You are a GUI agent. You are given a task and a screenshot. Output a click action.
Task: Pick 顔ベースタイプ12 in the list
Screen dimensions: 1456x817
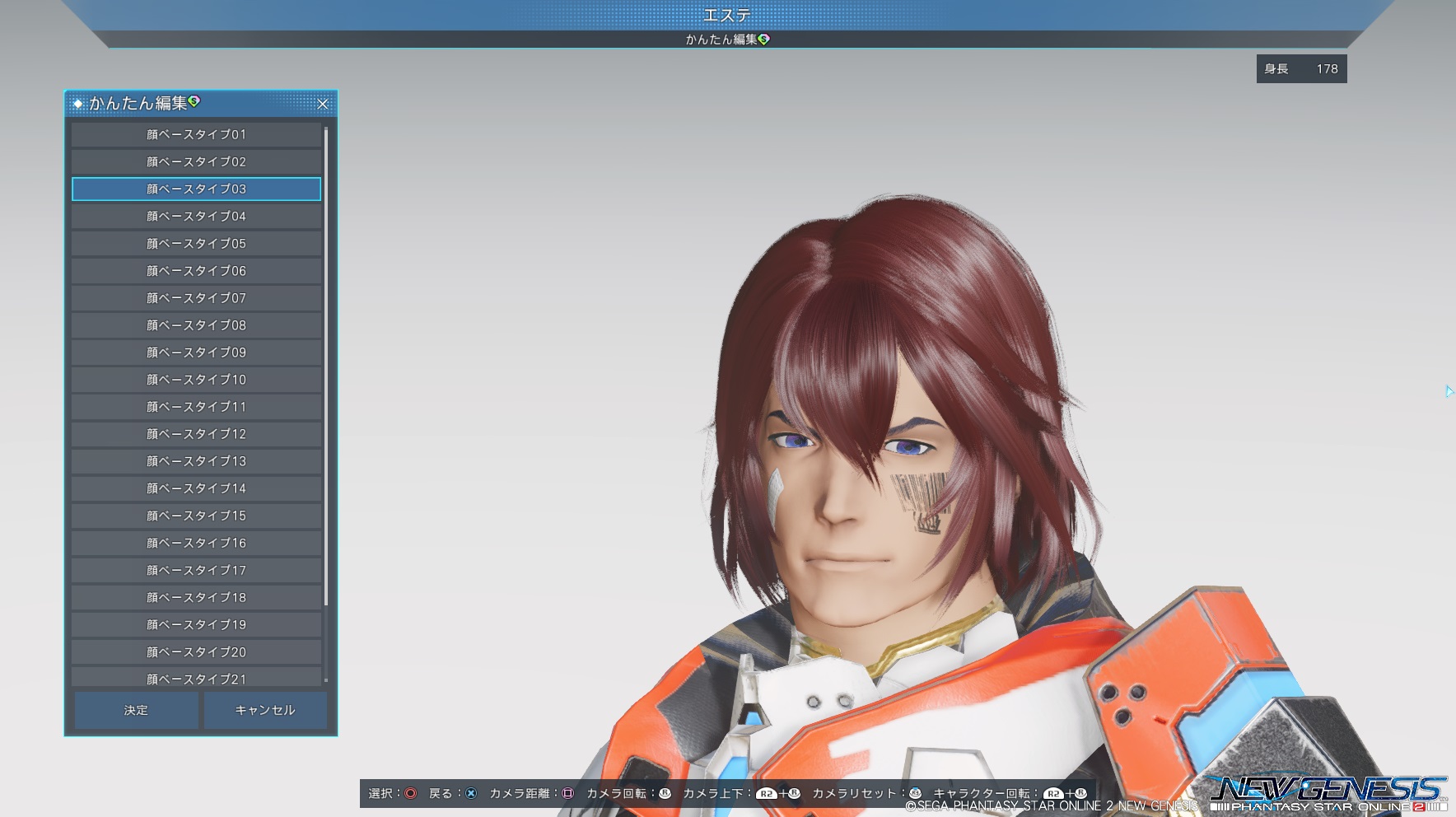pos(196,434)
